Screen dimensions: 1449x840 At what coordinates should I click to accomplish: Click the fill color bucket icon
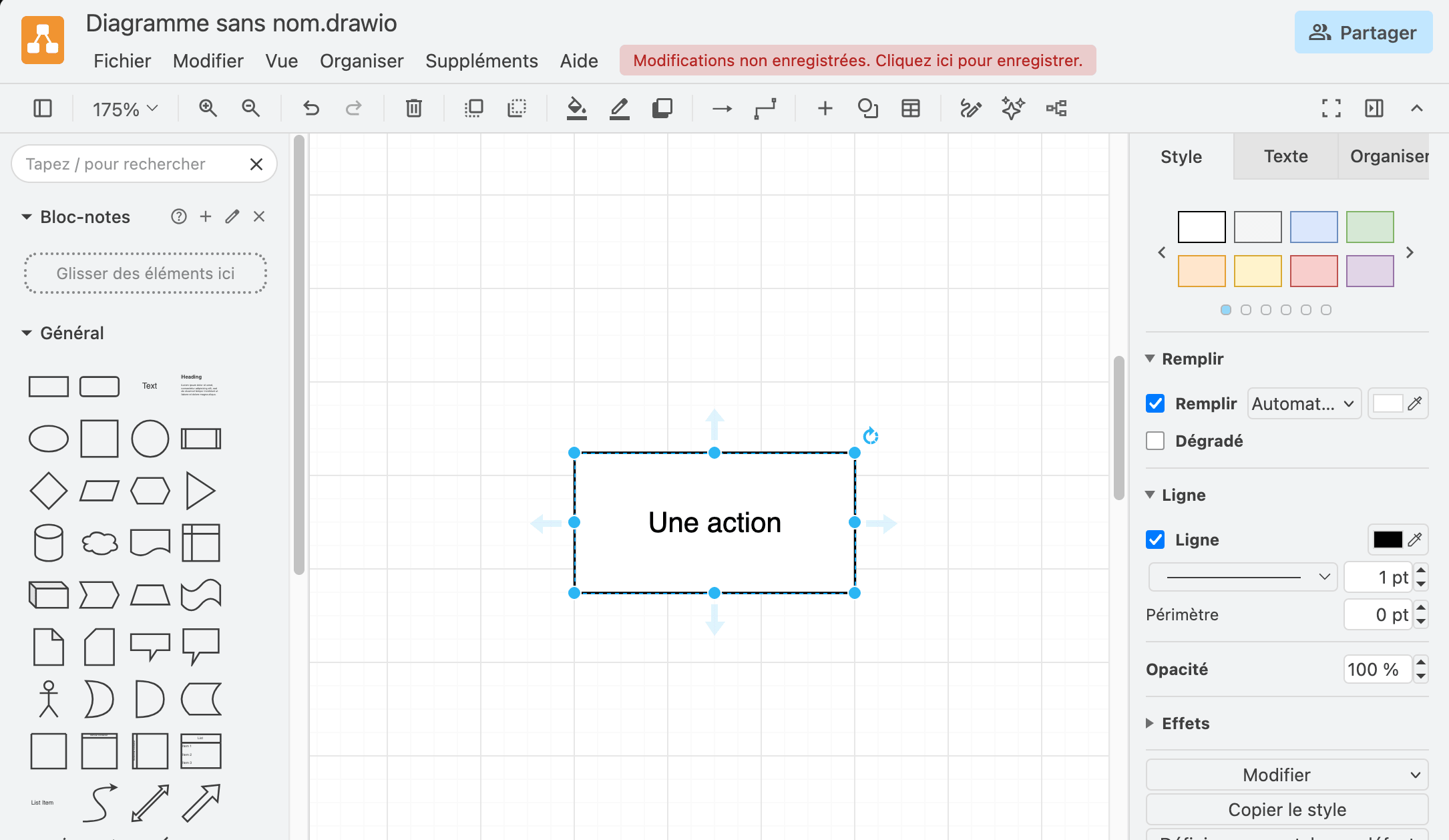pos(577,108)
